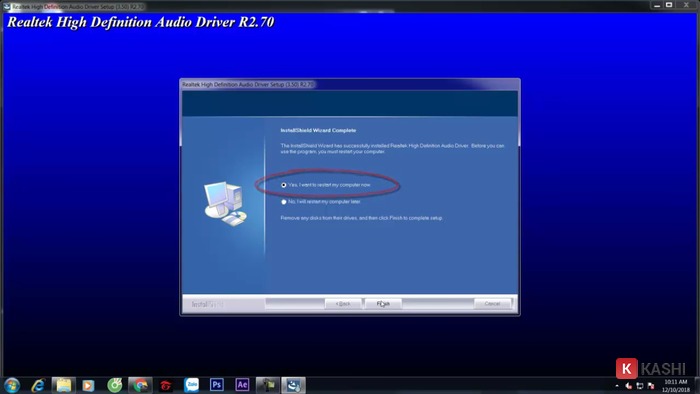This screenshot has width=700, height=394.
Task: Open the Garena icon on taskbar
Action: tap(166, 385)
